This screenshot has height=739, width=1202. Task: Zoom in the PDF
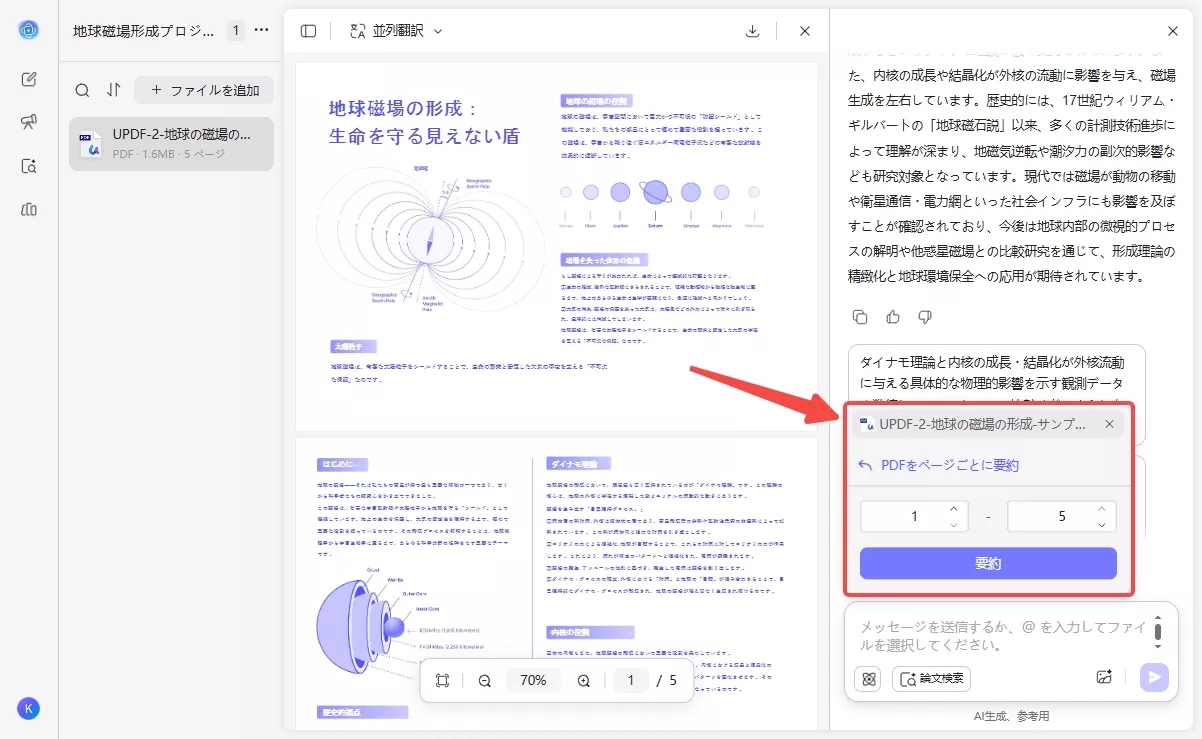tap(584, 681)
